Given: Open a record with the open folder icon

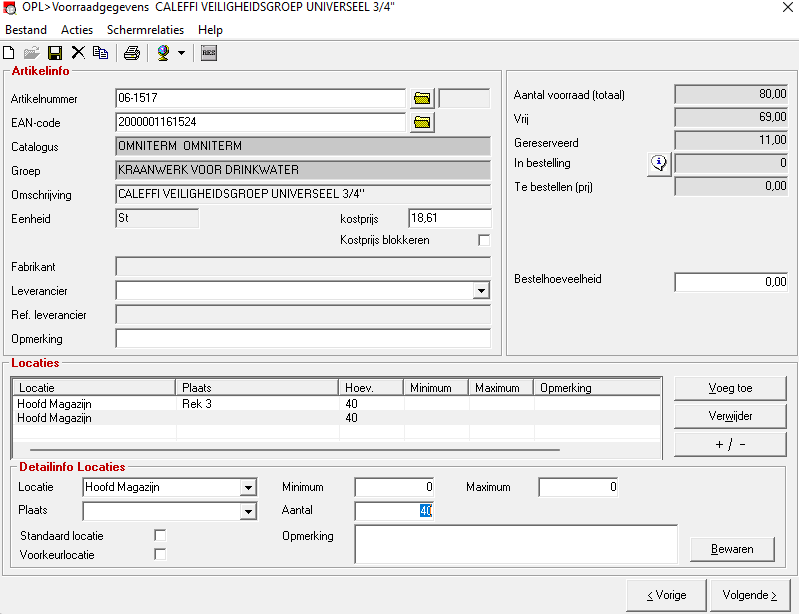Looking at the screenshot, I should point(32,52).
